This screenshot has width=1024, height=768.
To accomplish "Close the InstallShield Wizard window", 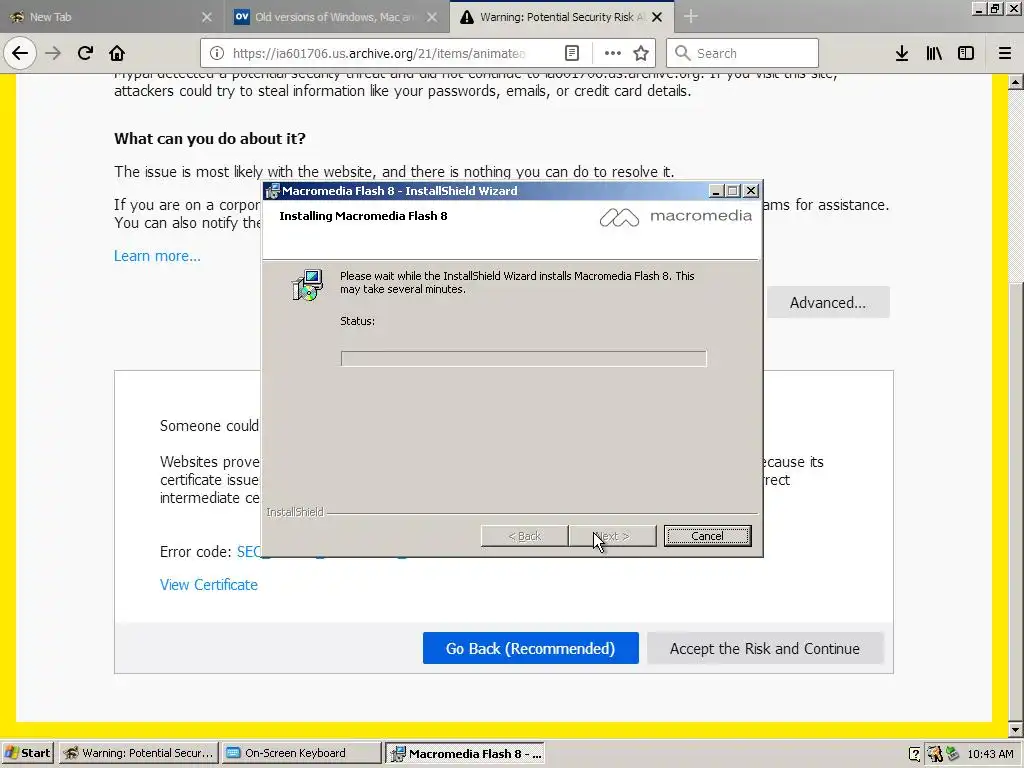I will (x=751, y=191).
